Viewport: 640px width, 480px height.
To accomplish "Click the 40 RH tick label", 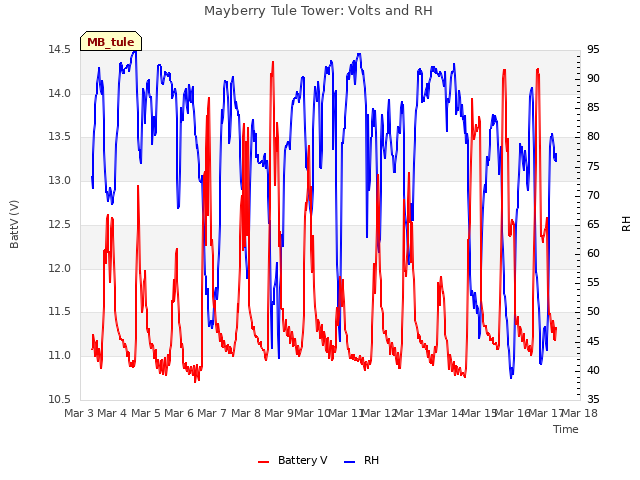I will pos(593,371).
